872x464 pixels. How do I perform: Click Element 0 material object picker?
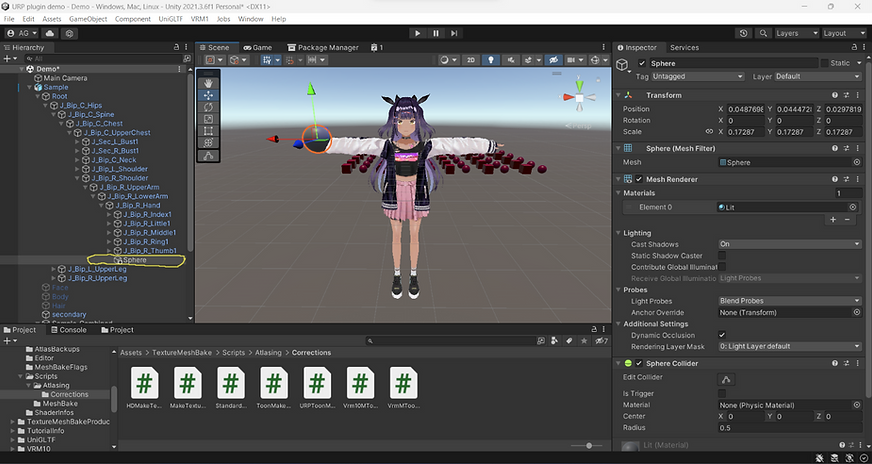pyautogui.click(x=853, y=207)
